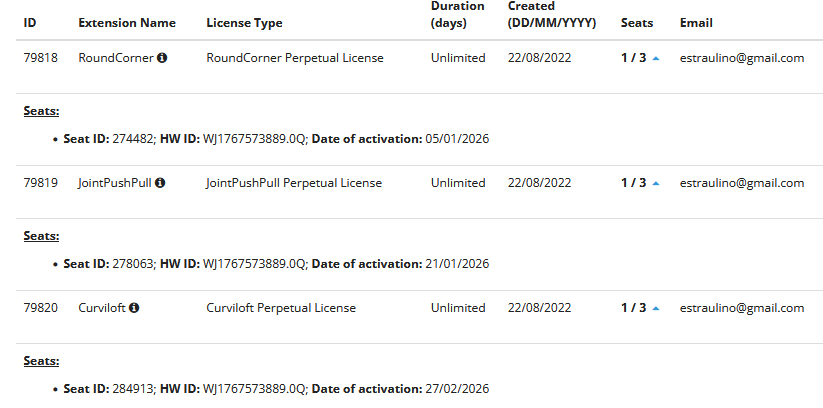This screenshot has width=823, height=408.
Task: Click the info icon next to RoundCorner
Action: point(162,58)
